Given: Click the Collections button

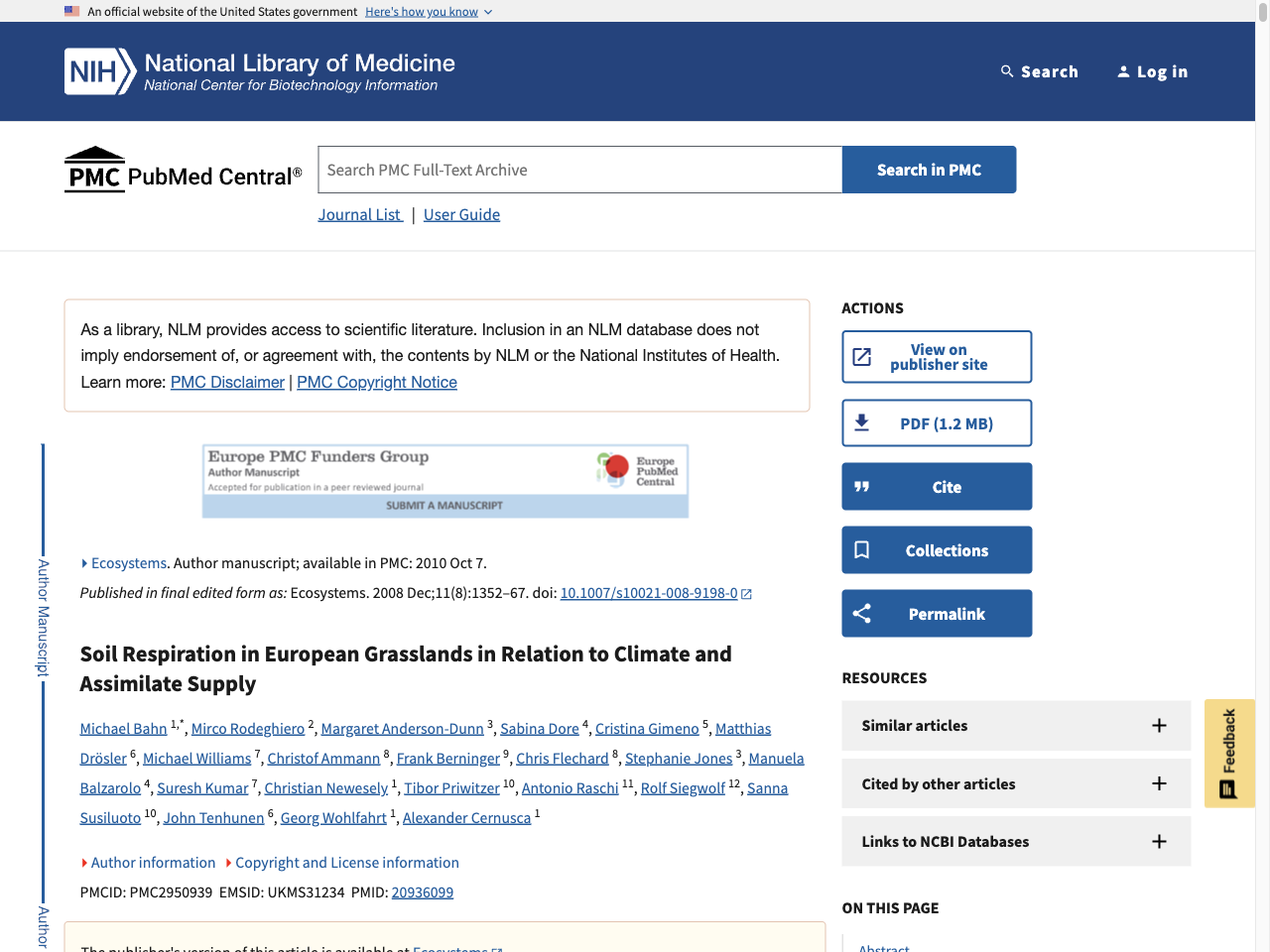Looking at the screenshot, I should (937, 550).
